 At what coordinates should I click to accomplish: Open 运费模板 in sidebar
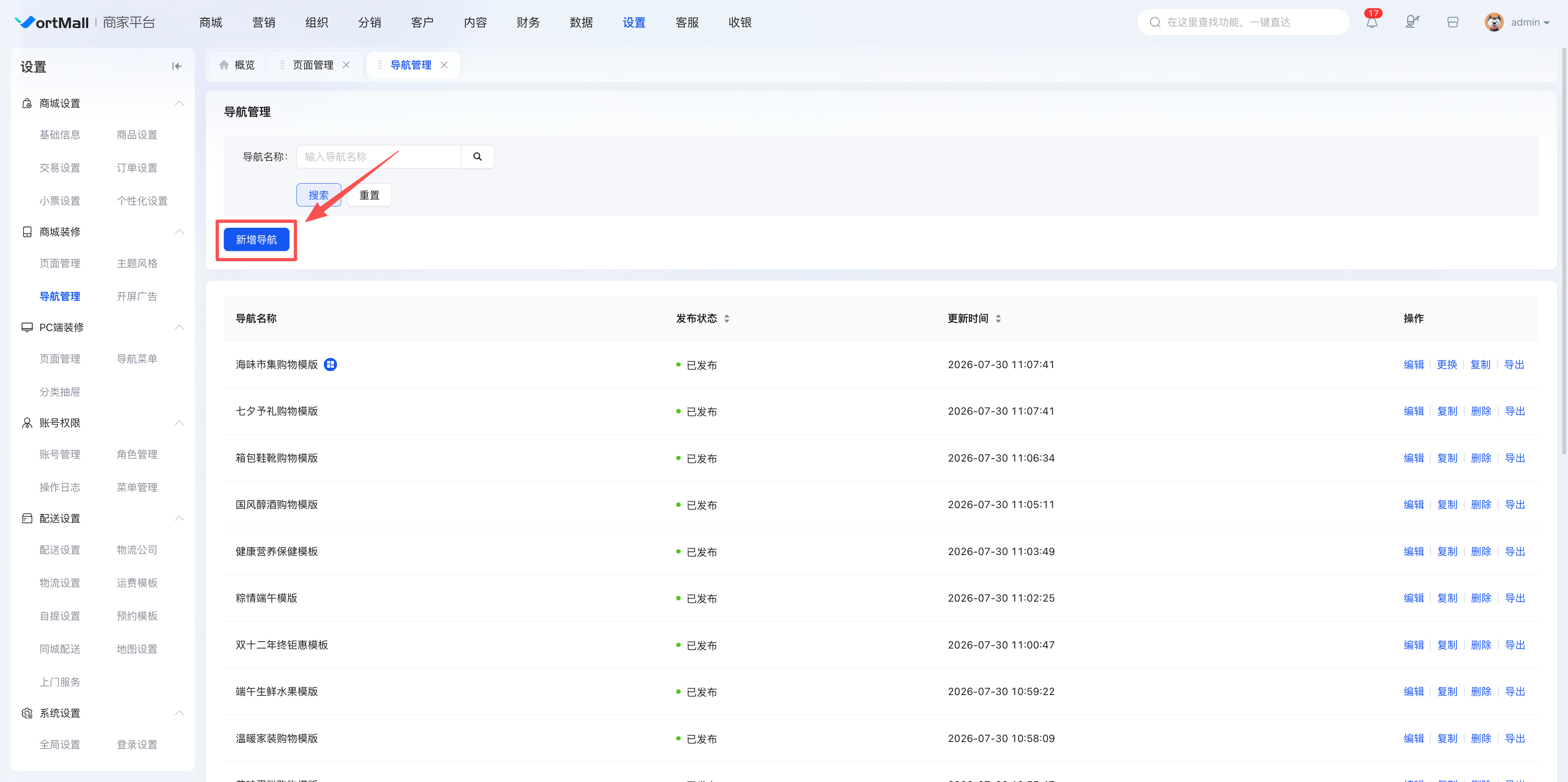pos(137,583)
